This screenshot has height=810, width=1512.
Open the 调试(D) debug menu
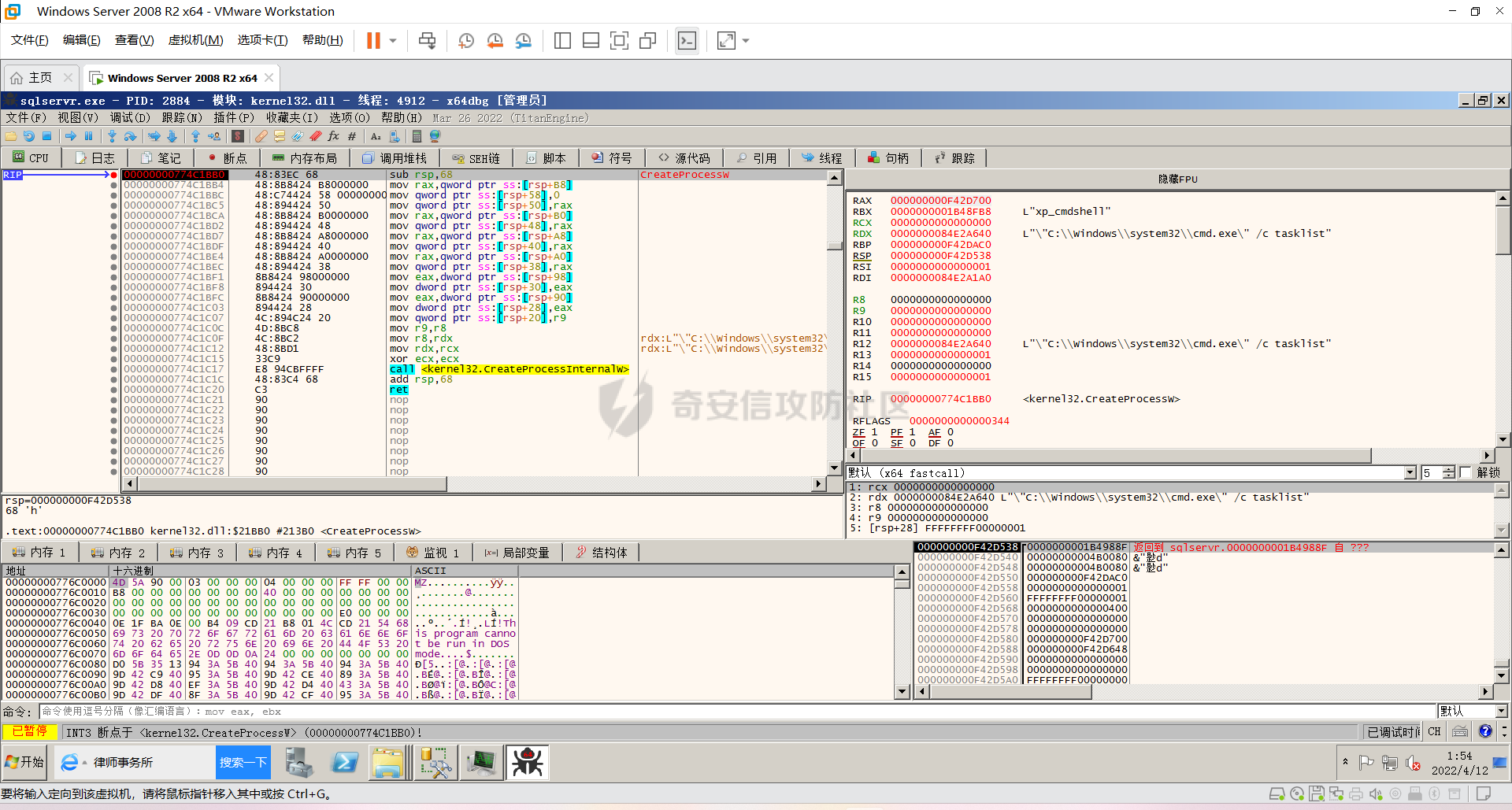coord(129,117)
